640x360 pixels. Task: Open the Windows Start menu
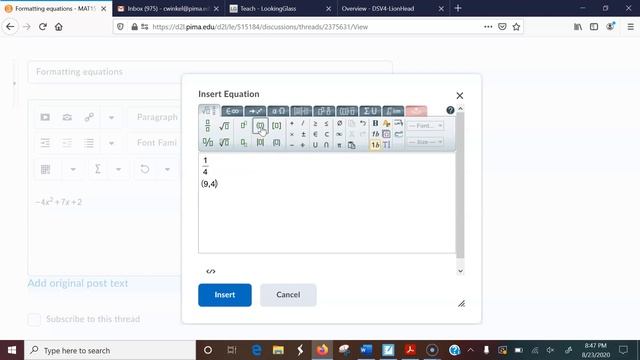tap(12, 350)
